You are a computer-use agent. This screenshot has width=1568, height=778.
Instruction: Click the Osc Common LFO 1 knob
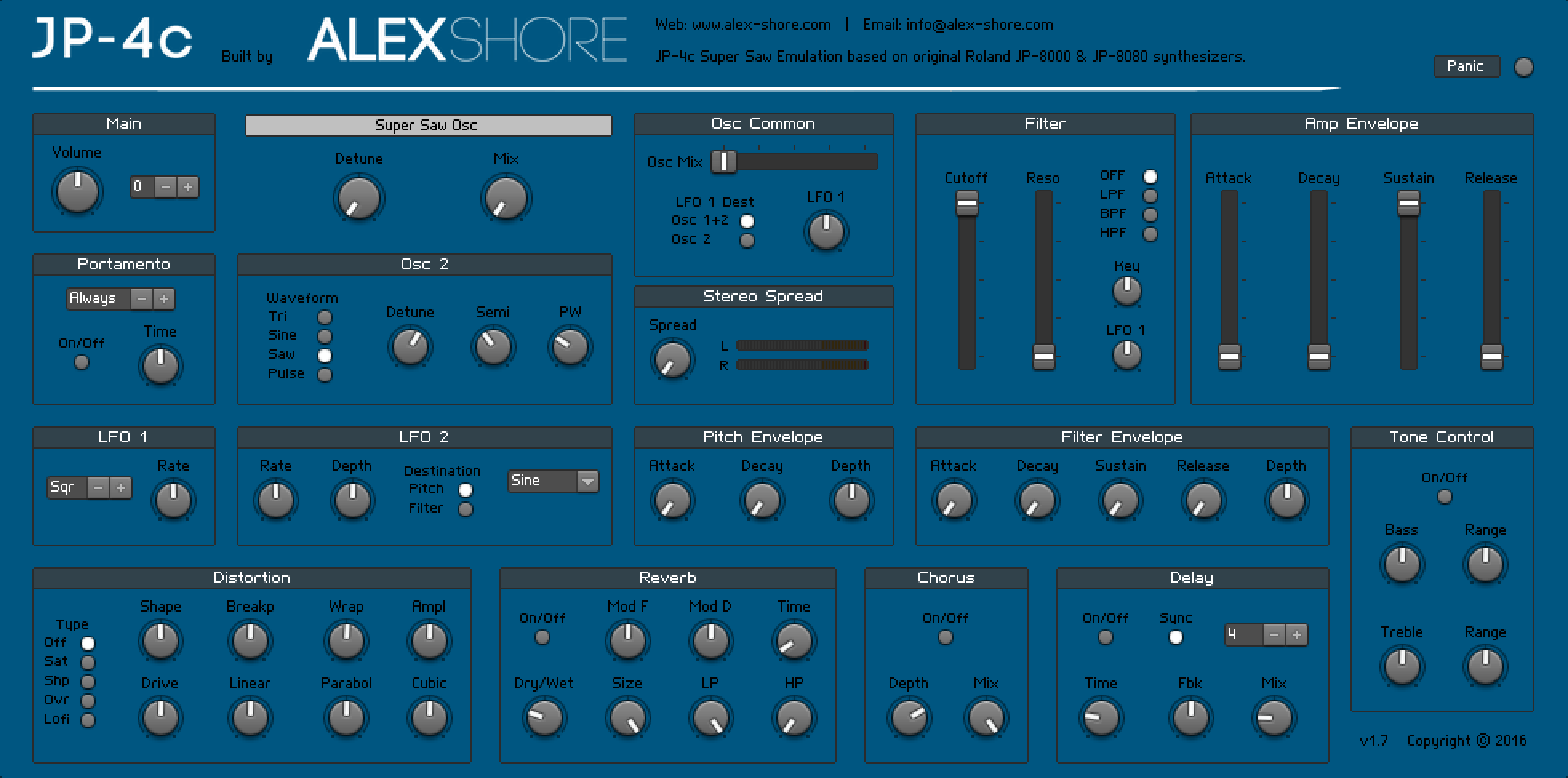[x=826, y=232]
